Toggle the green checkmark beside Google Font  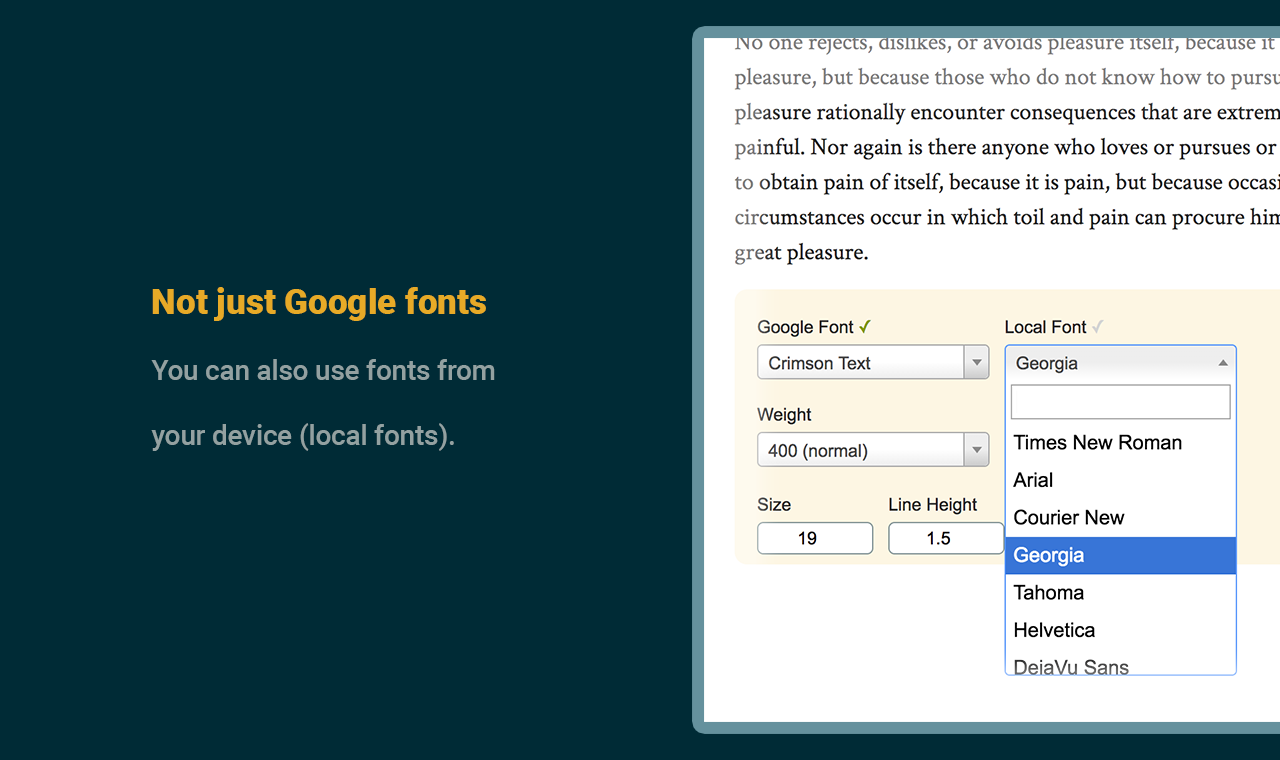(866, 327)
